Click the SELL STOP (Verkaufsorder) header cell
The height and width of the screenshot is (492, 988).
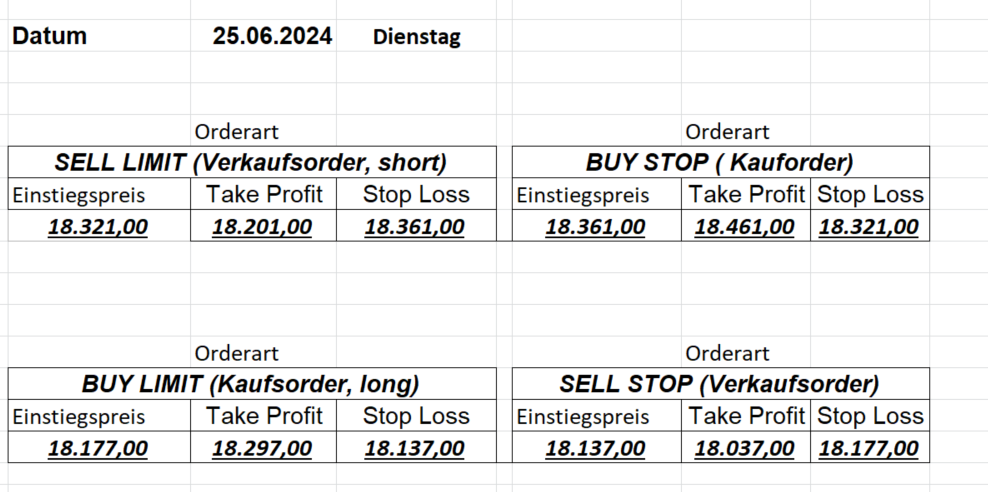[719, 384]
